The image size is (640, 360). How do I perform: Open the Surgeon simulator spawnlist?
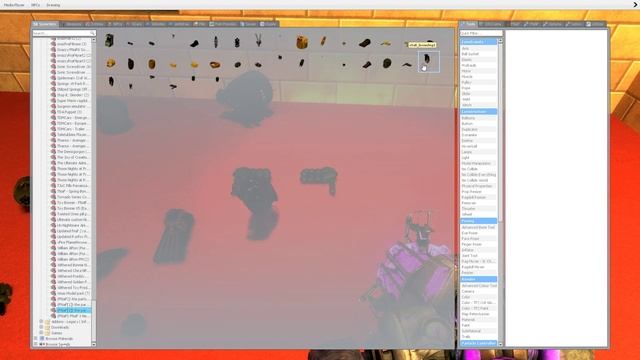(70, 106)
